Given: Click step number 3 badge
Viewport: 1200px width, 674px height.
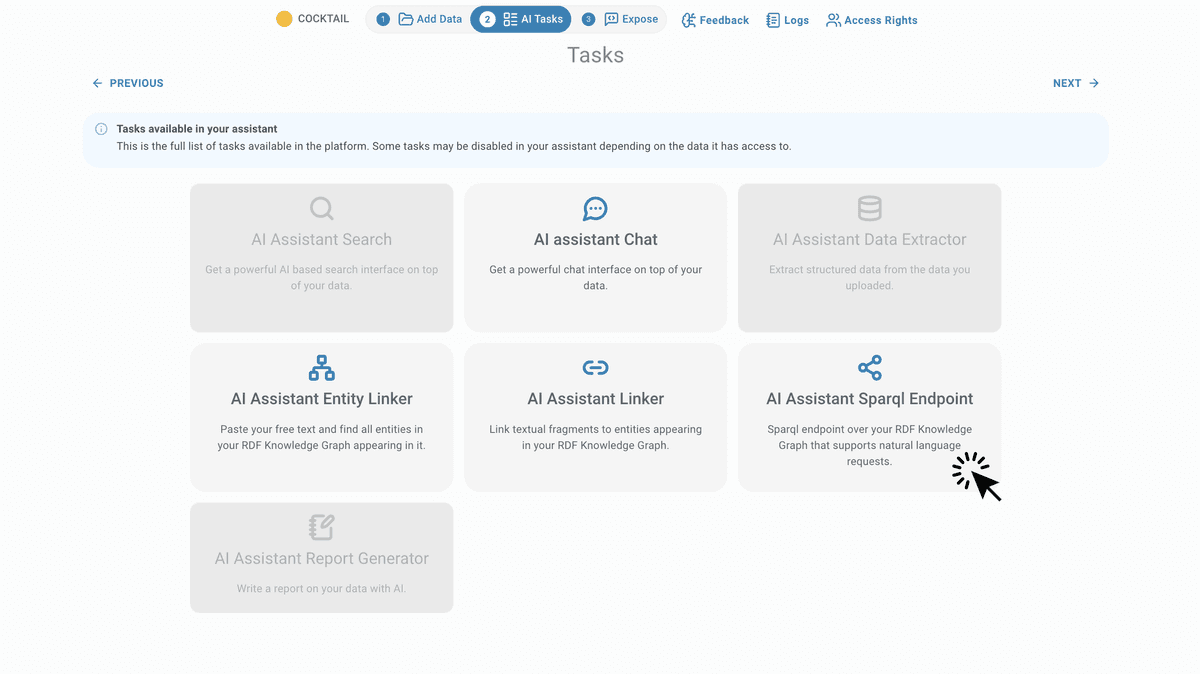Looking at the screenshot, I should (588, 19).
